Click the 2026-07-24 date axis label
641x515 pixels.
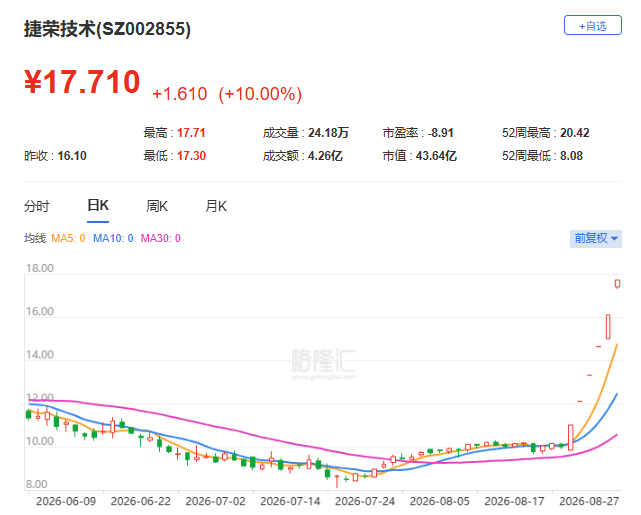click(x=365, y=501)
